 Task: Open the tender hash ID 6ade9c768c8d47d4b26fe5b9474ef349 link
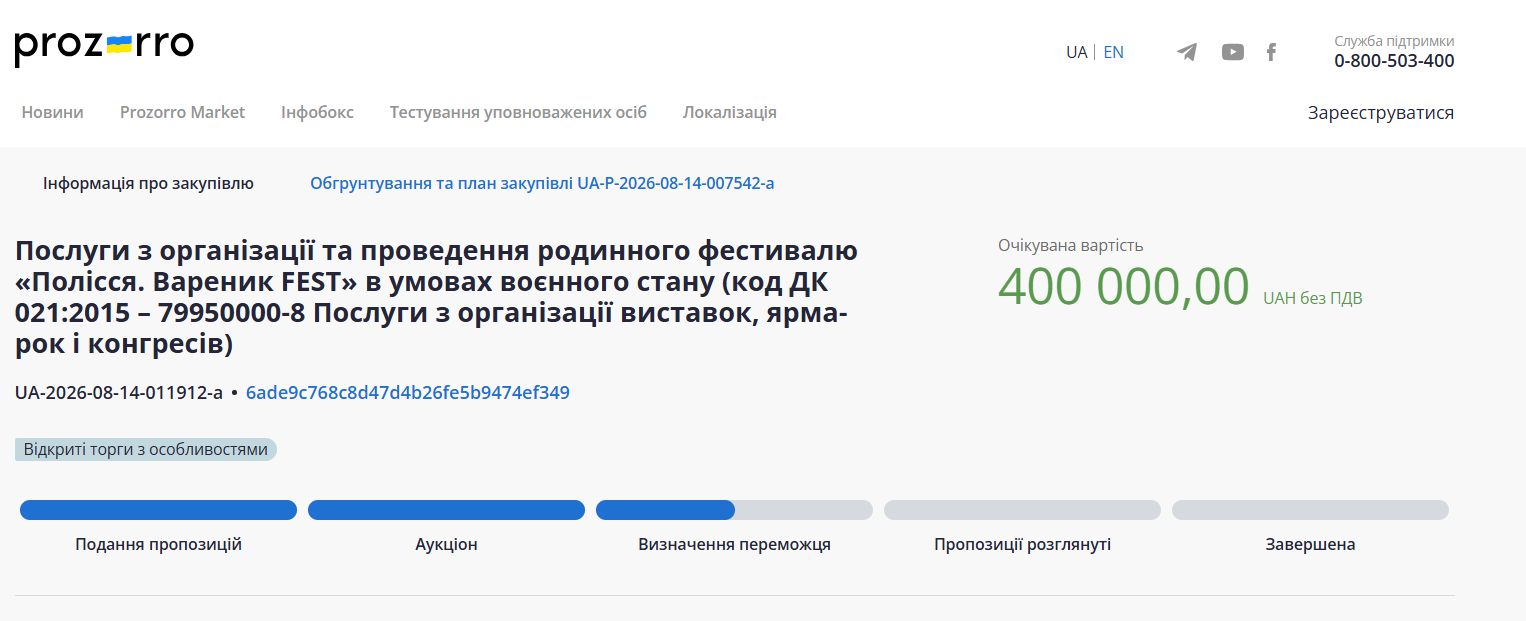[408, 393]
